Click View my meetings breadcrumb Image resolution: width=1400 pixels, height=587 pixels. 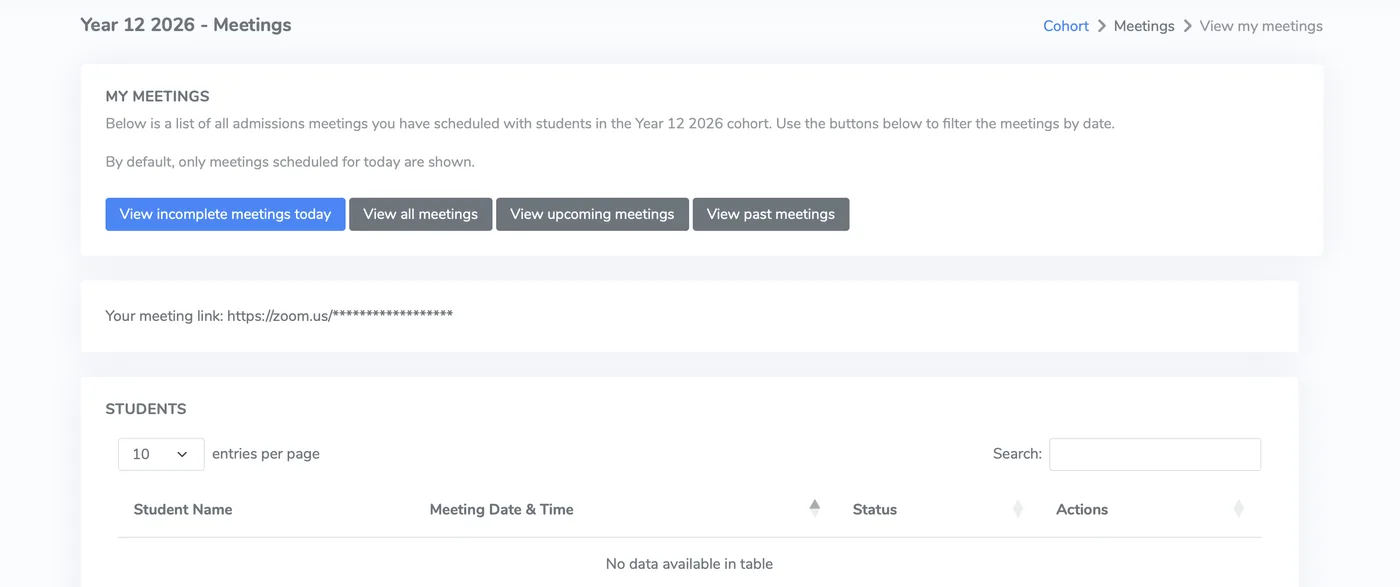(x=1261, y=26)
